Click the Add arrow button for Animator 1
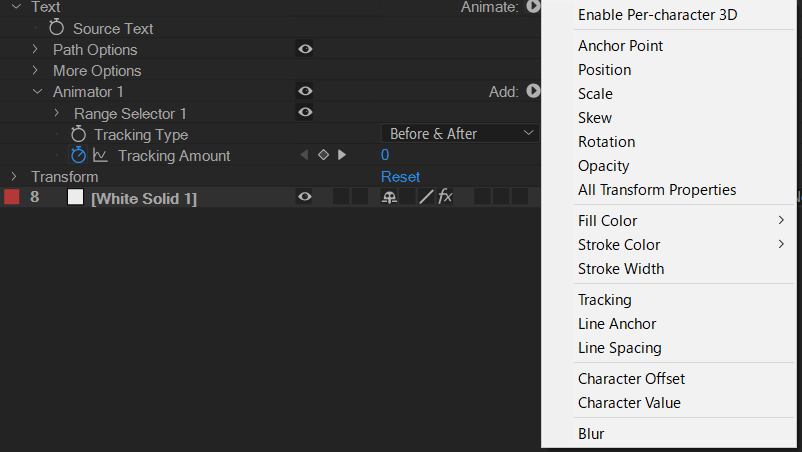 point(533,91)
